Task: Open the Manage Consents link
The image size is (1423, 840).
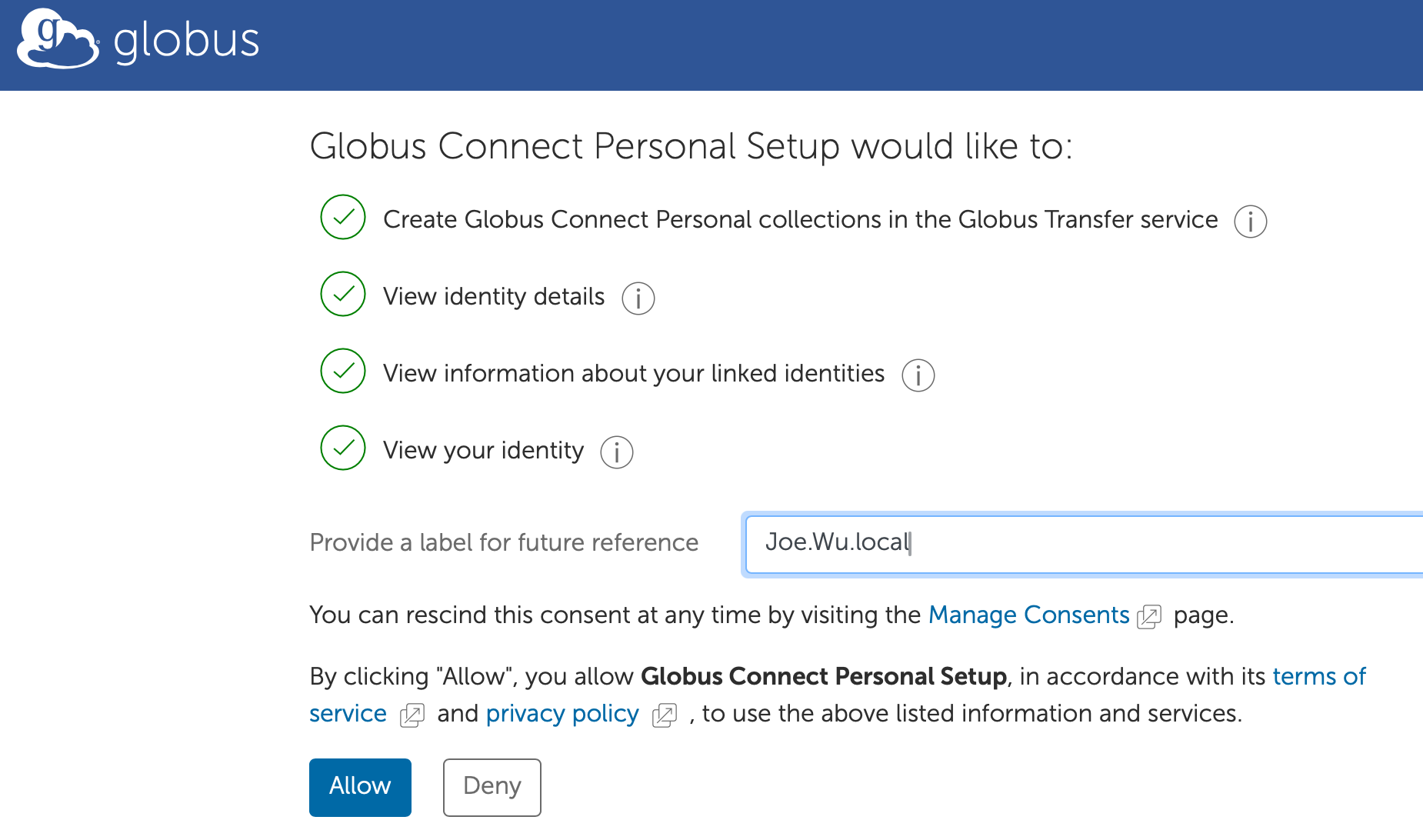Action: click(x=1028, y=615)
